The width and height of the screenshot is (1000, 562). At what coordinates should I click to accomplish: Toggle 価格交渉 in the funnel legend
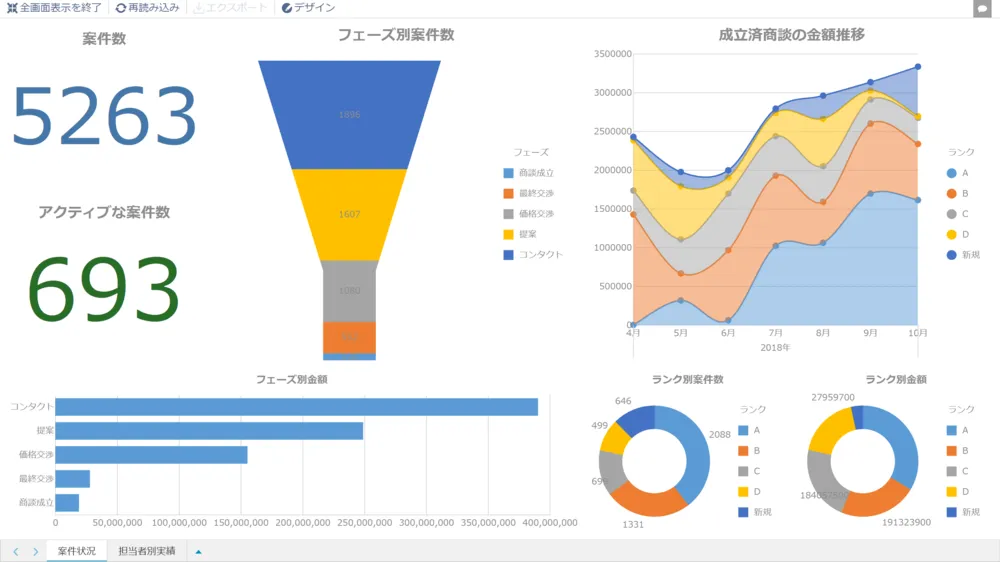(529, 214)
